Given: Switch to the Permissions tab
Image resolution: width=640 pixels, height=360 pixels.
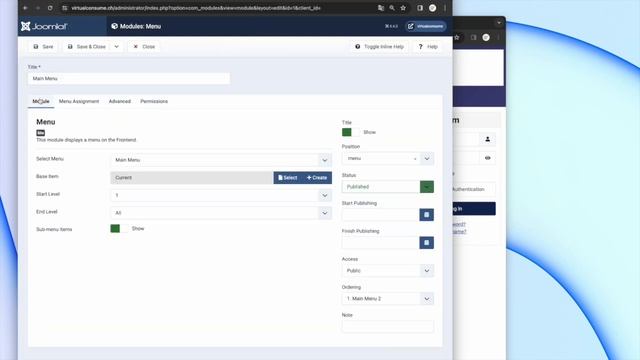Looking at the screenshot, I should pyautogui.click(x=154, y=101).
